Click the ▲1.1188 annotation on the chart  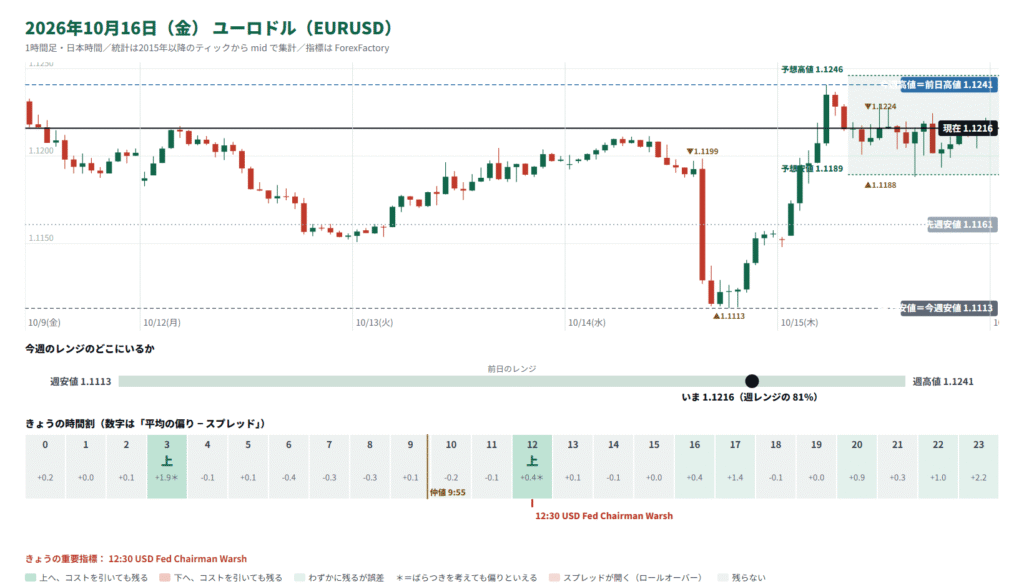pyautogui.click(x=880, y=185)
